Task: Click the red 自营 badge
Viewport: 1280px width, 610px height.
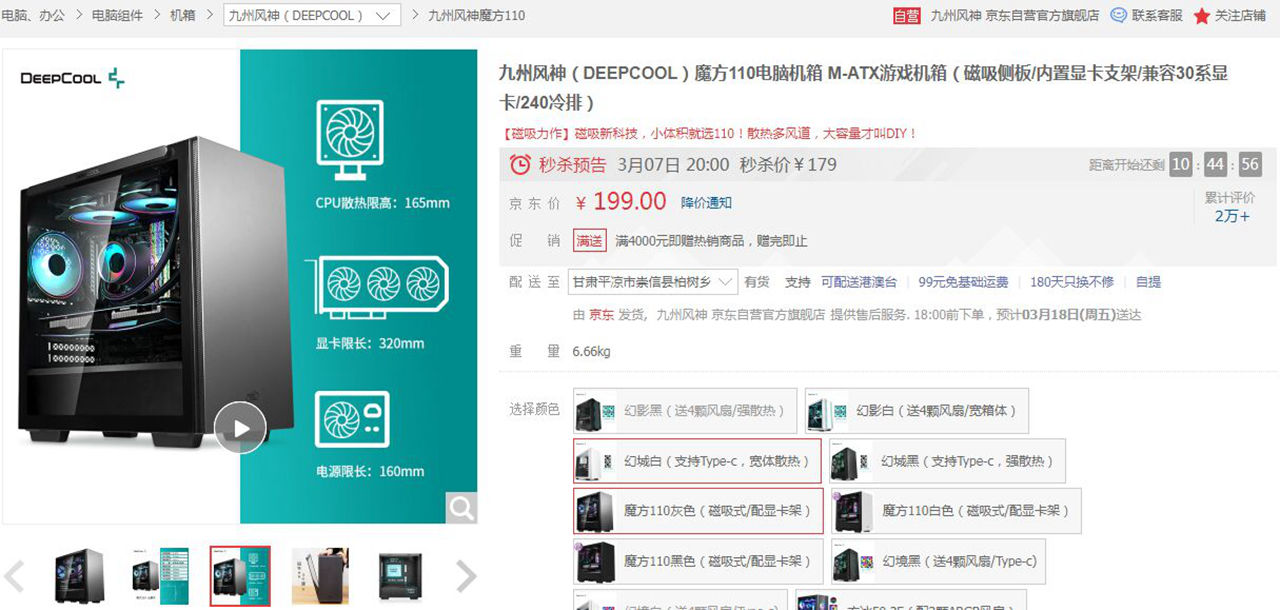Action: point(906,16)
